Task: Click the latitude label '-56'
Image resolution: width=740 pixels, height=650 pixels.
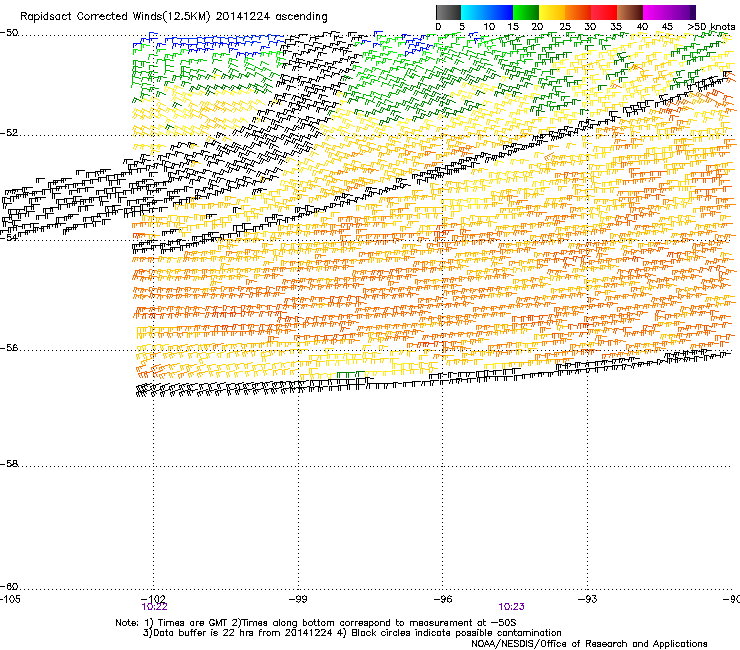Action: coord(9,348)
